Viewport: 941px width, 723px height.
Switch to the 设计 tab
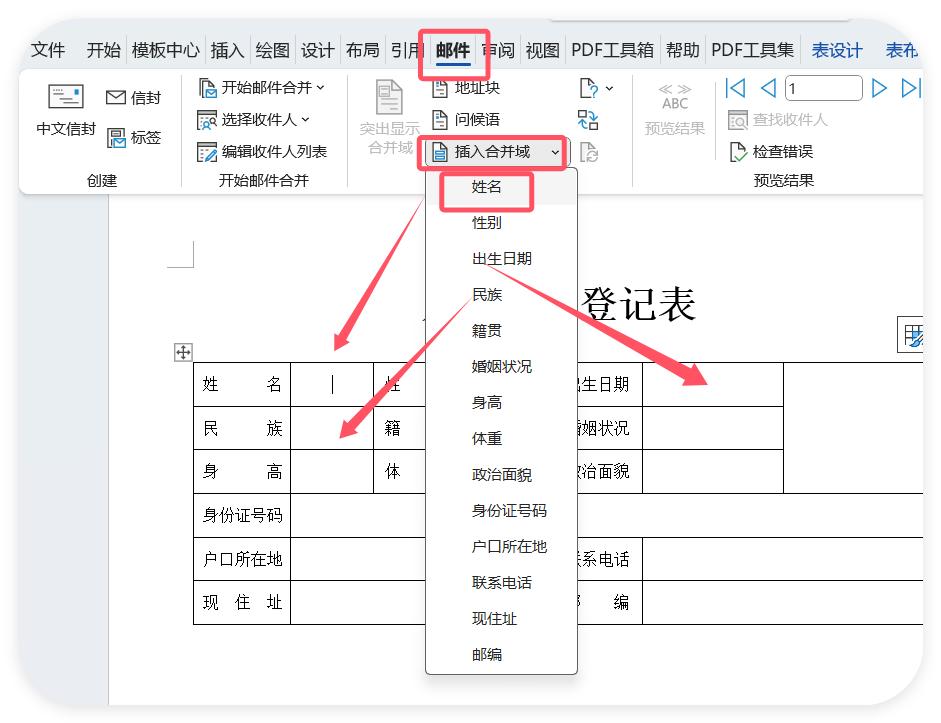click(x=317, y=50)
